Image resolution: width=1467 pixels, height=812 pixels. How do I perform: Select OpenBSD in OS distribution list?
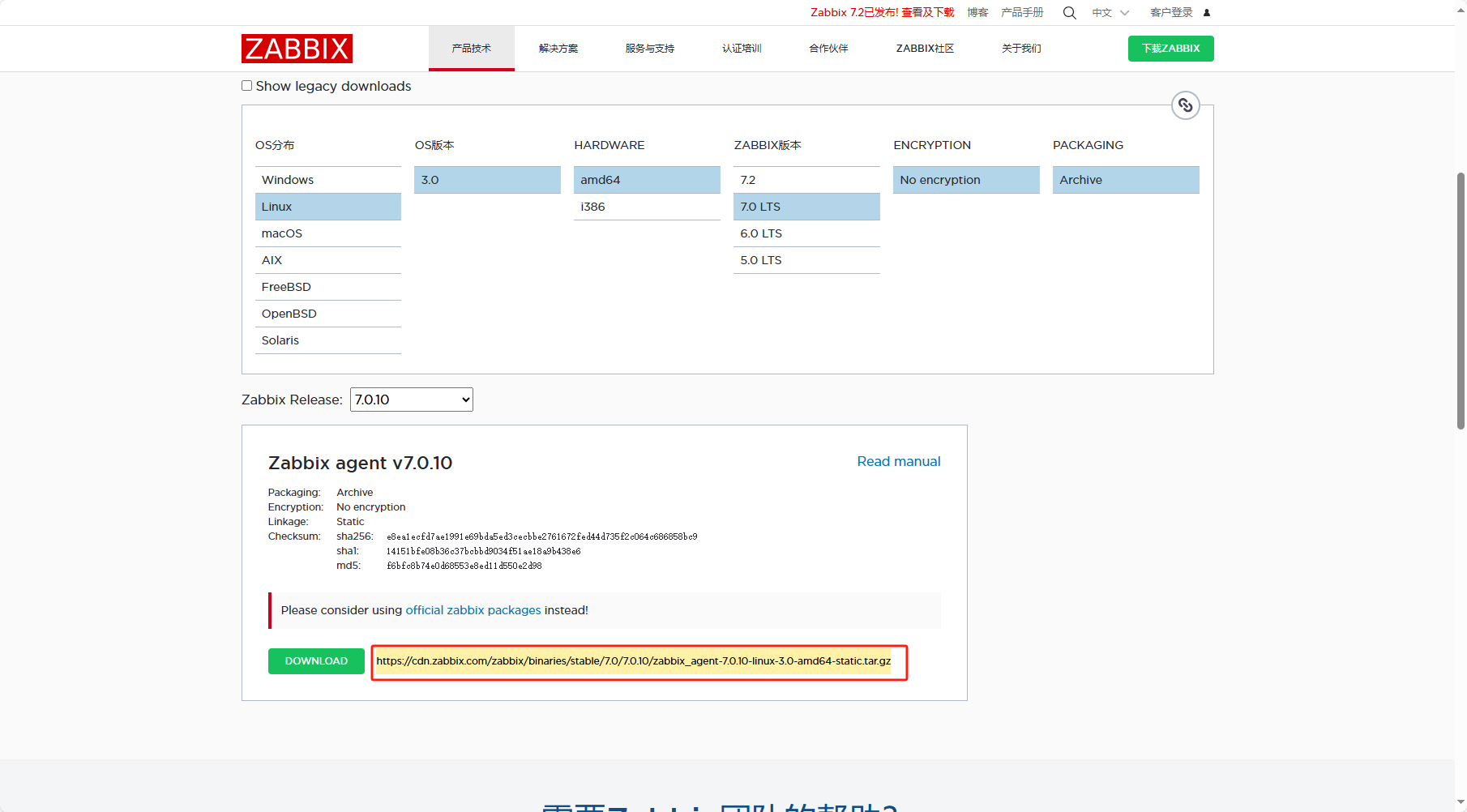[x=328, y=314]
